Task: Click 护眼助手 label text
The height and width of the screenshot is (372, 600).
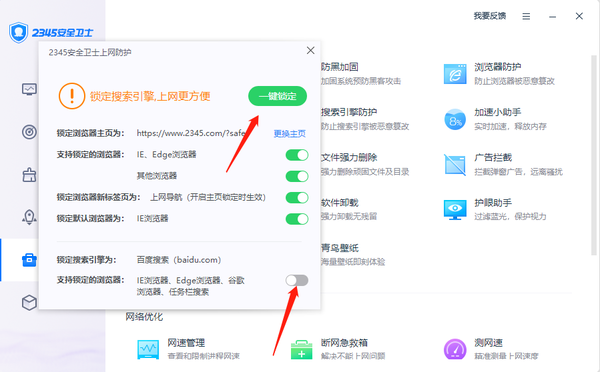Action: click(493, 203)
